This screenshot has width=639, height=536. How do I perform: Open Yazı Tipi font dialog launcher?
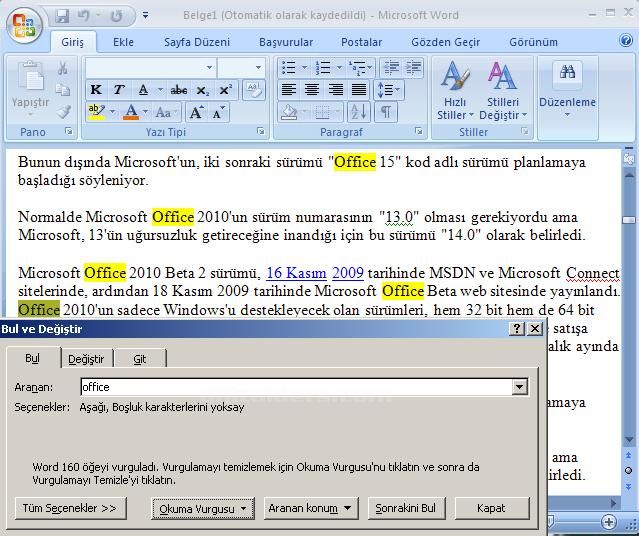[x=261, y=131]
